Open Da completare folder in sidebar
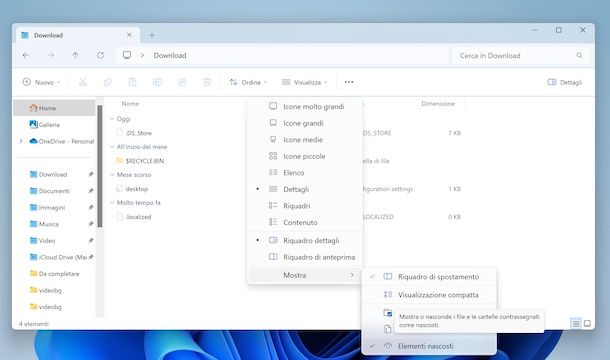Screen dimensions: 610x360 54,274
